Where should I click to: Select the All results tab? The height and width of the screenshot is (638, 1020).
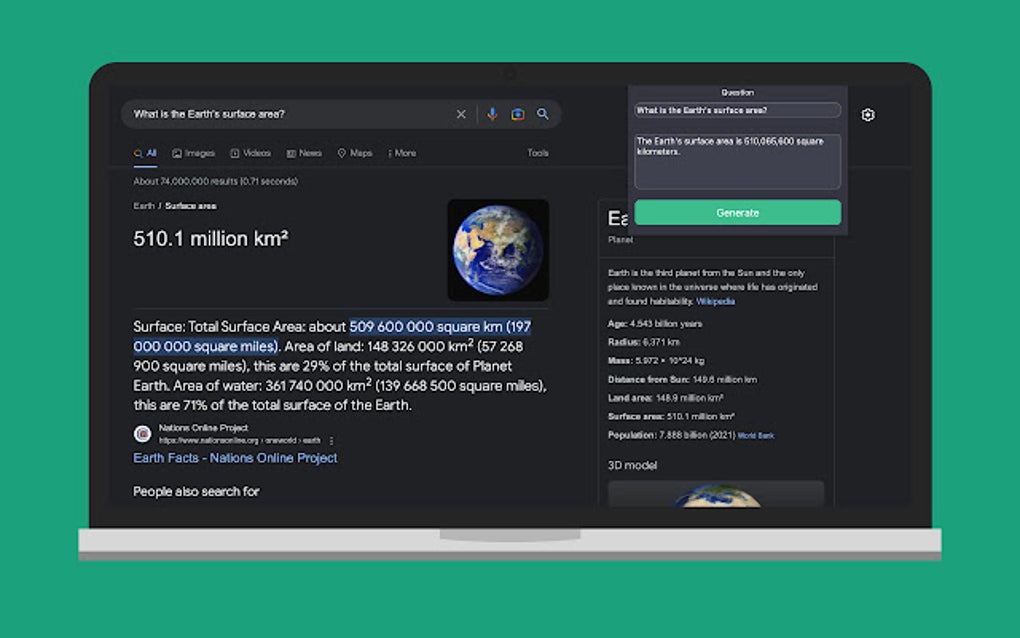coord(148,152)
